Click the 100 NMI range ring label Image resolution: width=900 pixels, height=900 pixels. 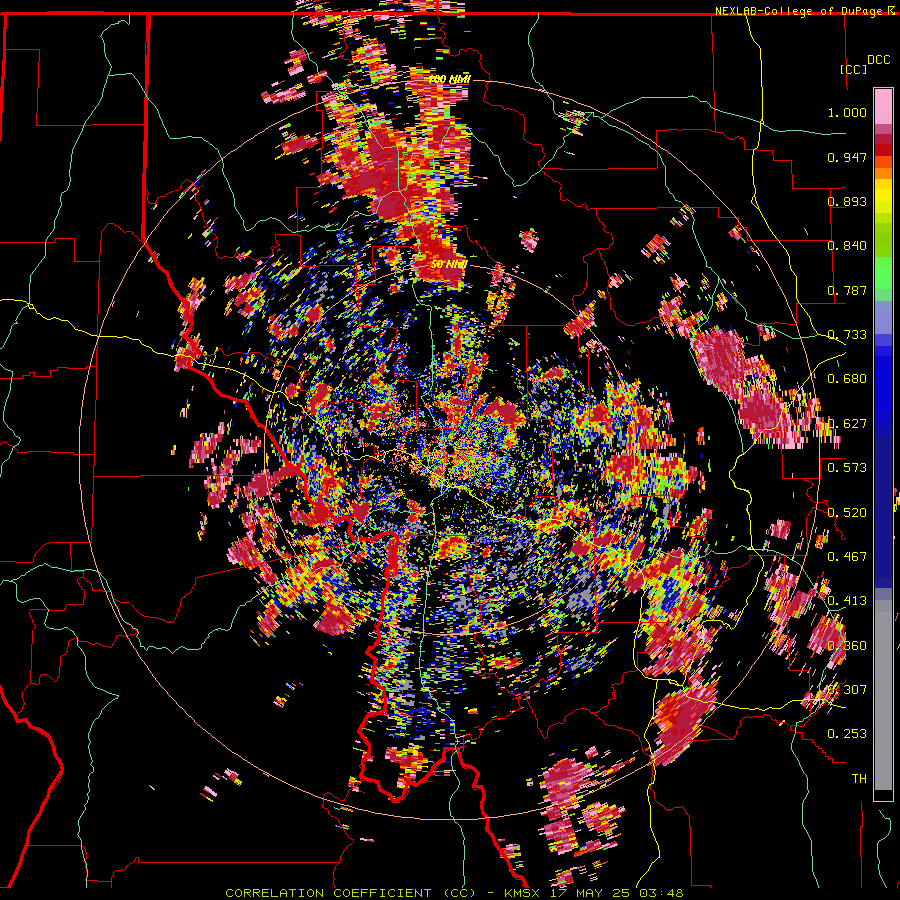tap(449, 79)
